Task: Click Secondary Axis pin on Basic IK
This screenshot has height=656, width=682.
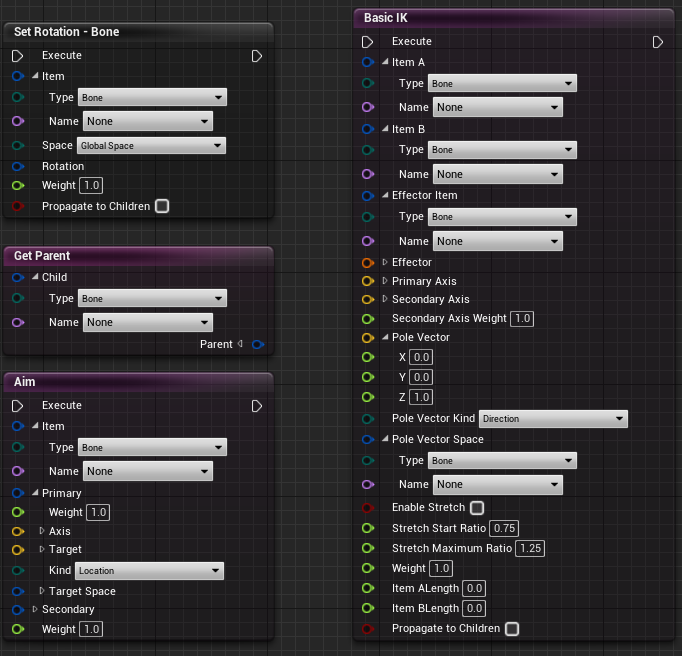Action: [x=368, y=299]
